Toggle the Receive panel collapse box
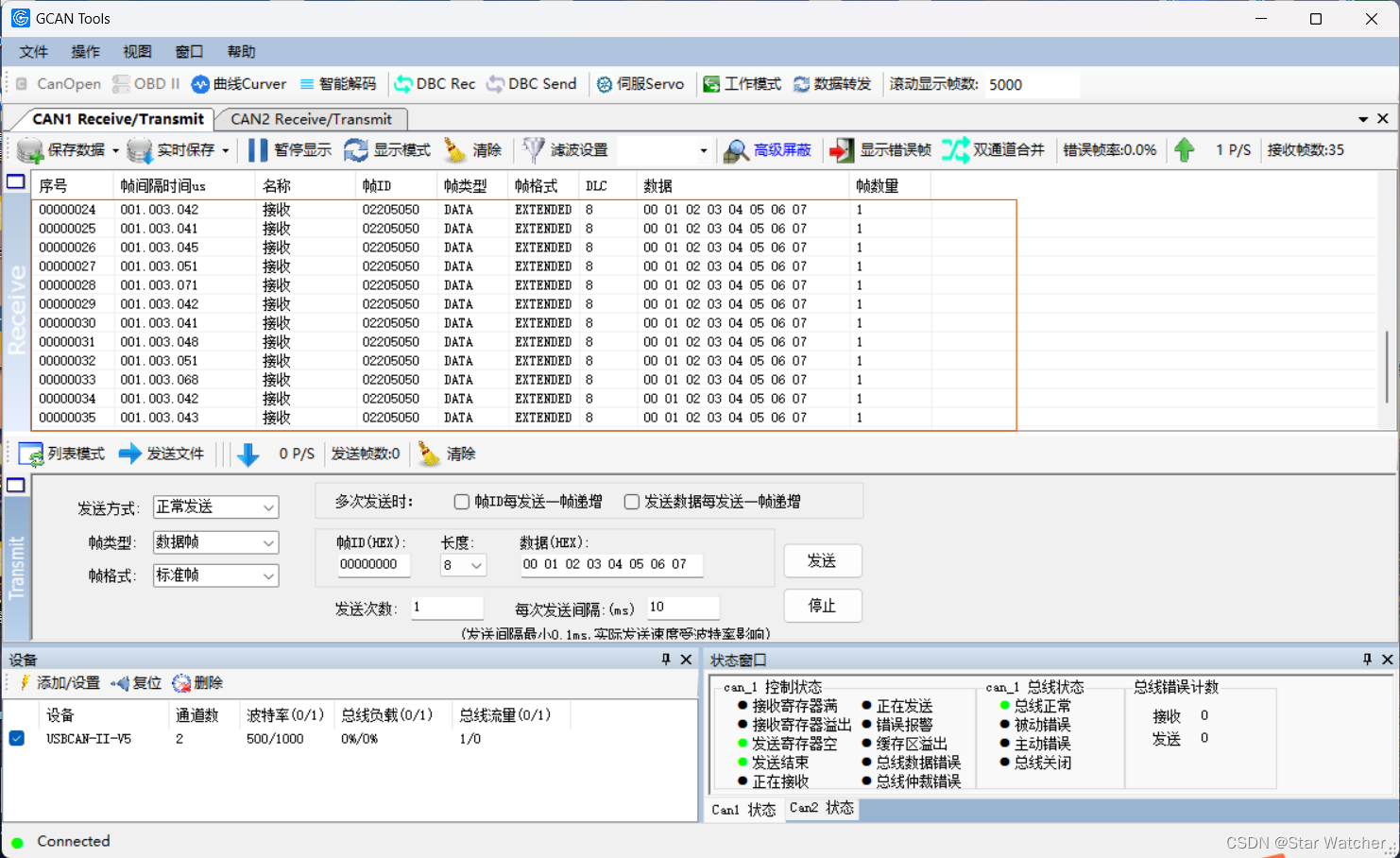This screenshot has width=1400, height=858. point(16,181)
